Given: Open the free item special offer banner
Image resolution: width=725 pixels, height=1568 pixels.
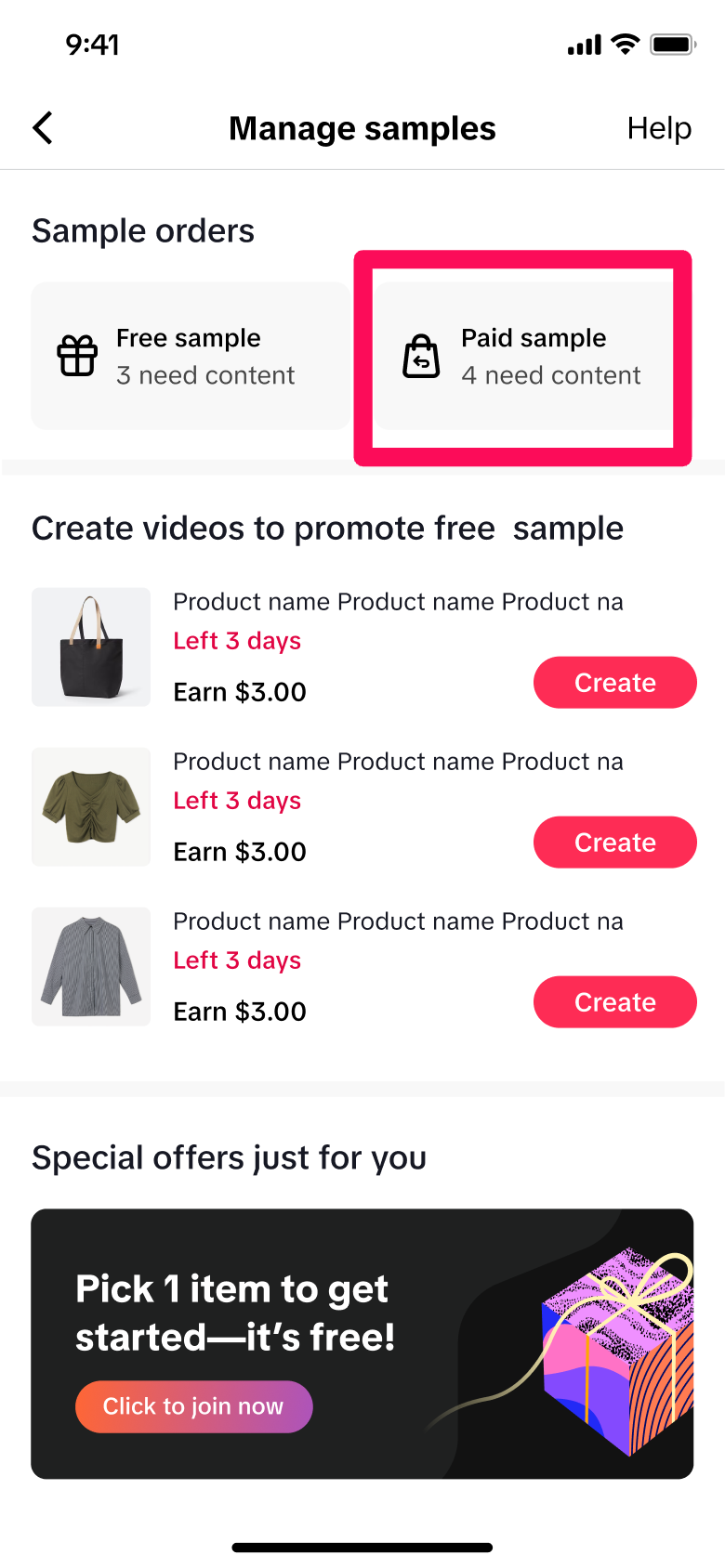Looking at the screenshot, I should 362,1344.
